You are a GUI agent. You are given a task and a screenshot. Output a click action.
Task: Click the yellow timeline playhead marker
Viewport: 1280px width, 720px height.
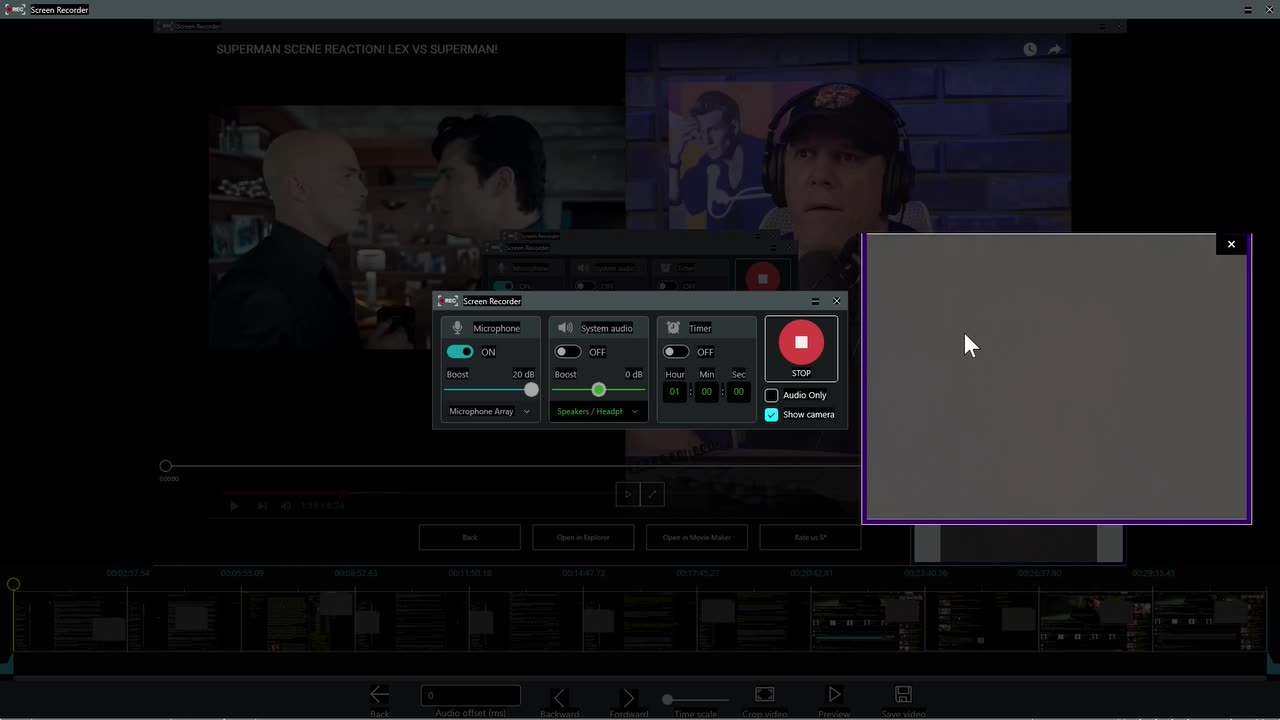13,584
